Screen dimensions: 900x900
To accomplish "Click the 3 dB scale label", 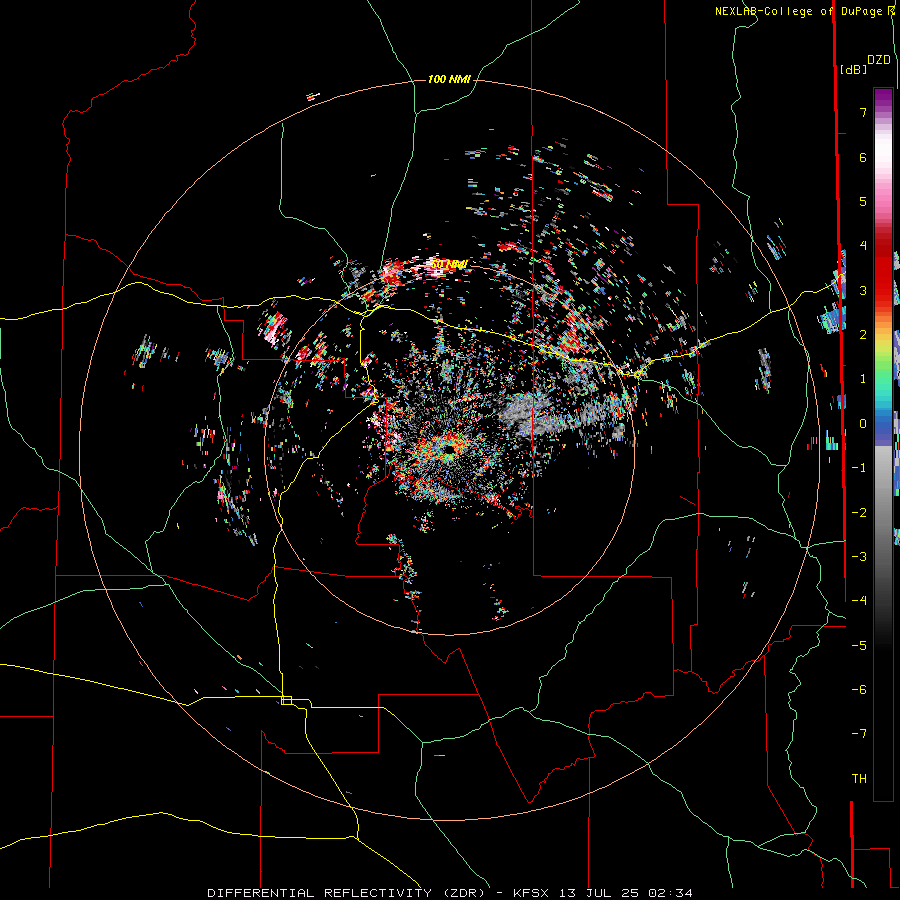I will coord(863,290).
